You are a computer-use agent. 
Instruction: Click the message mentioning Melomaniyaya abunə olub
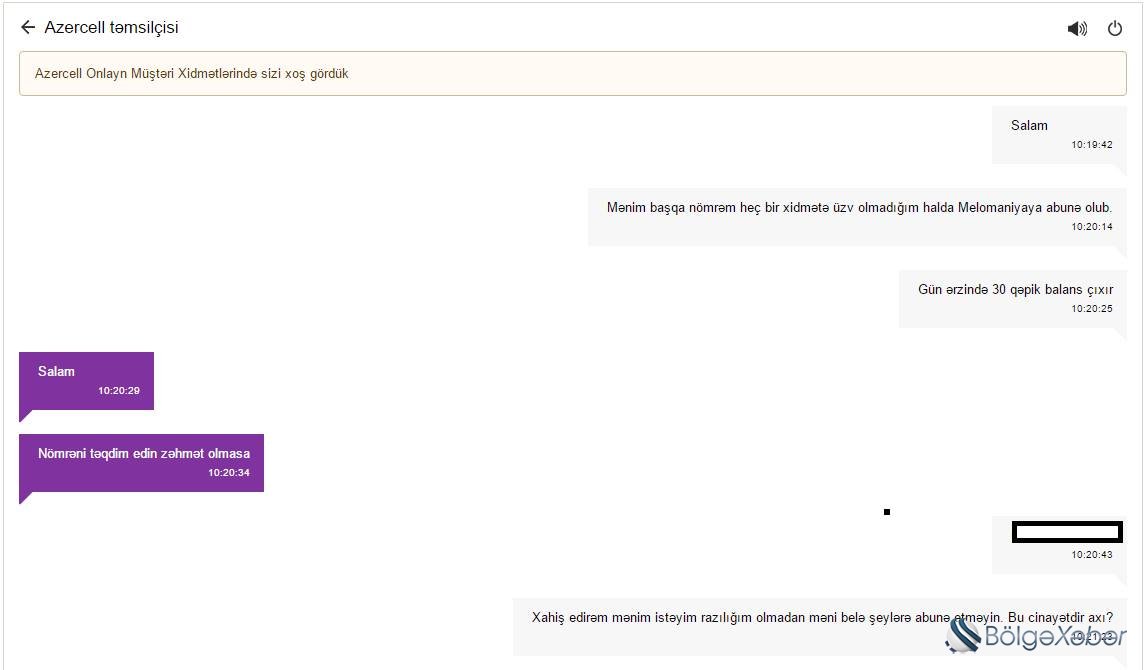point(857,216)
